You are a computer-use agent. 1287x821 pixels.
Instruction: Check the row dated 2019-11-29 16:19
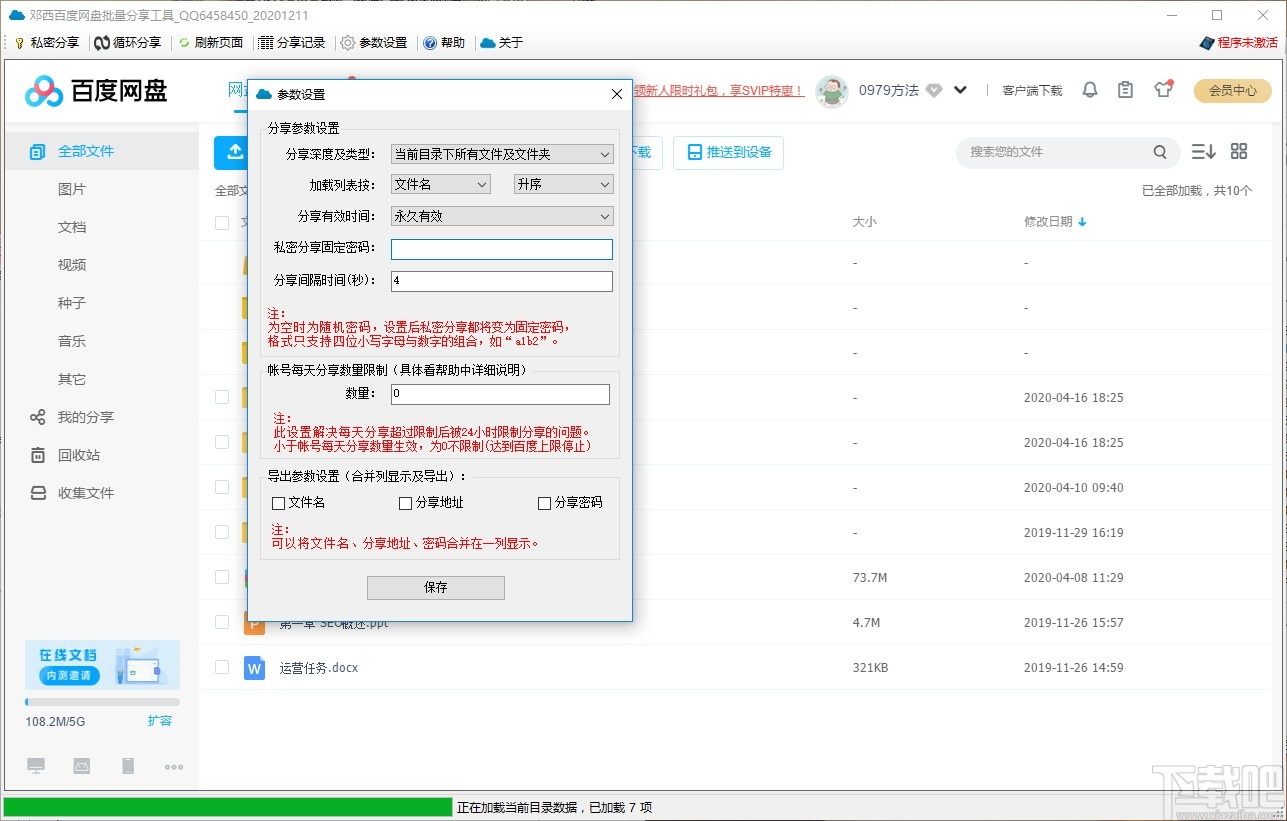pos(222,532)
